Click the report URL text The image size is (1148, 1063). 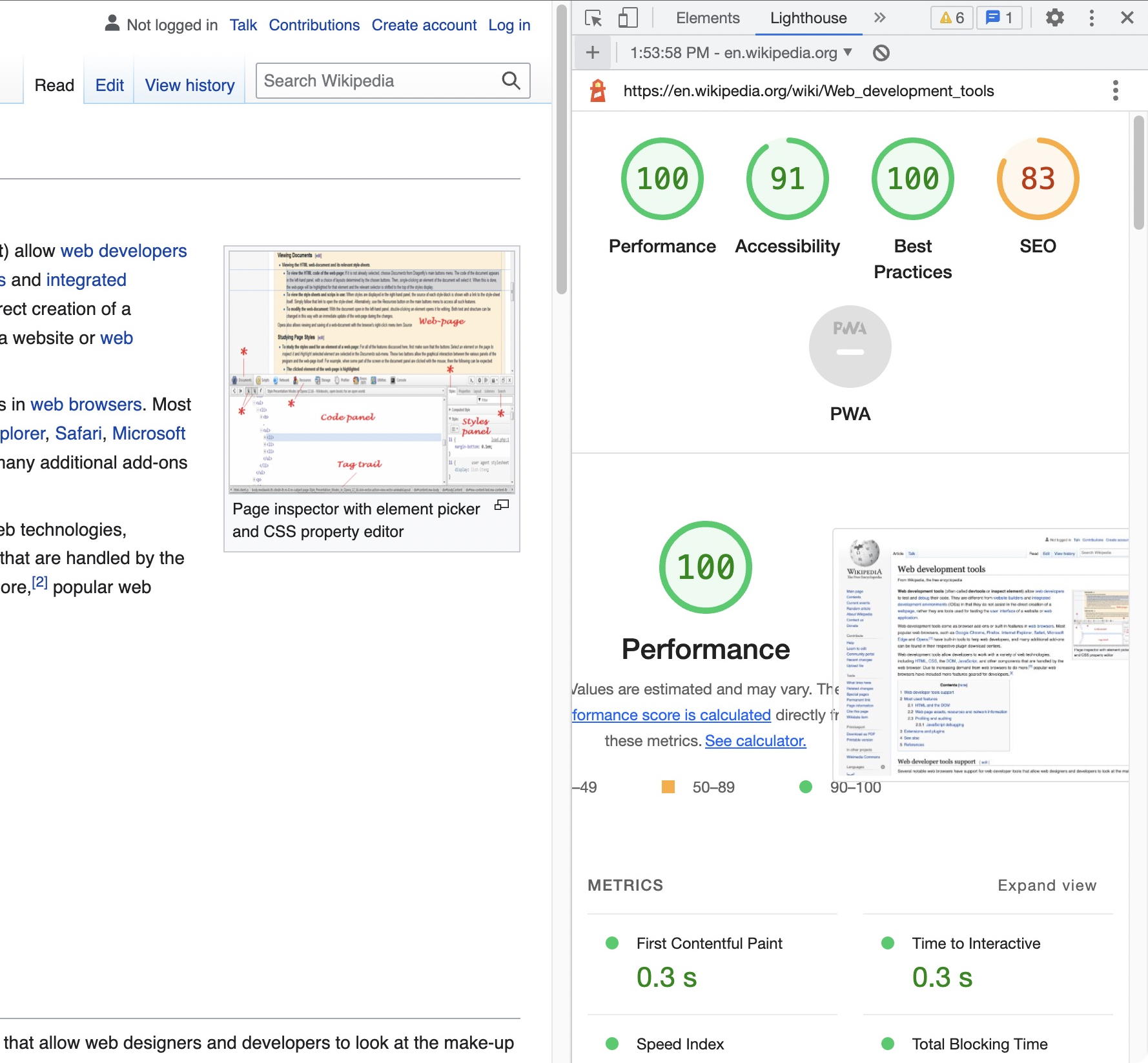click(x=808, y=91)
